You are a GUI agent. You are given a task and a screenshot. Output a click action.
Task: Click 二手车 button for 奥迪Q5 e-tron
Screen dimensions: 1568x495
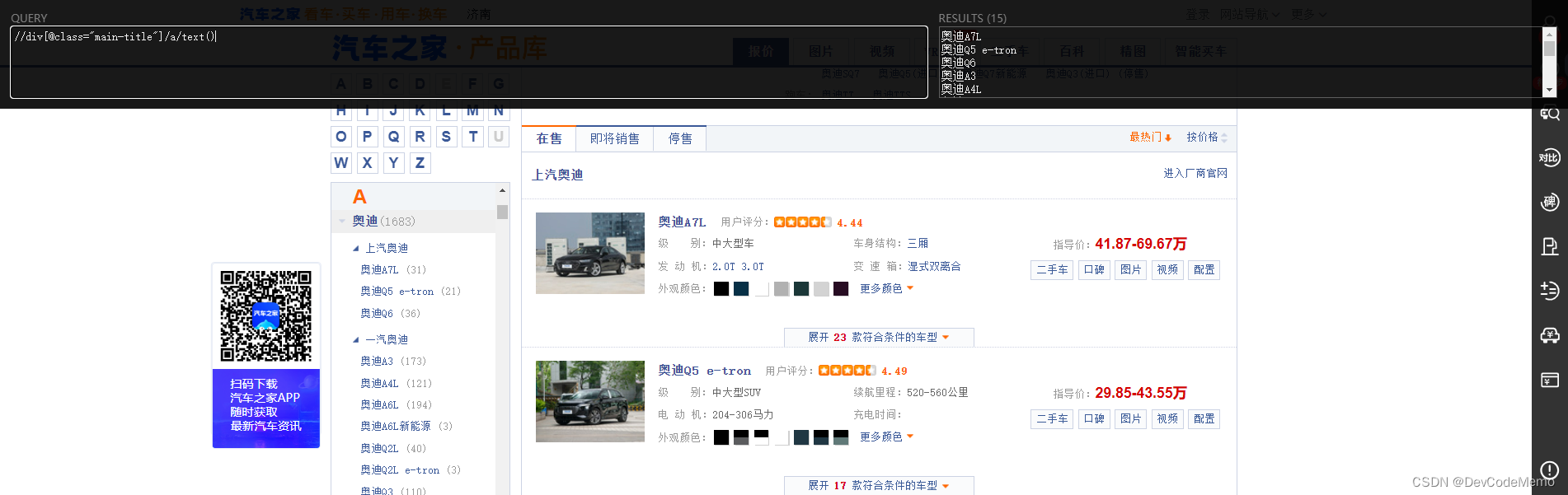[1052, 419]
